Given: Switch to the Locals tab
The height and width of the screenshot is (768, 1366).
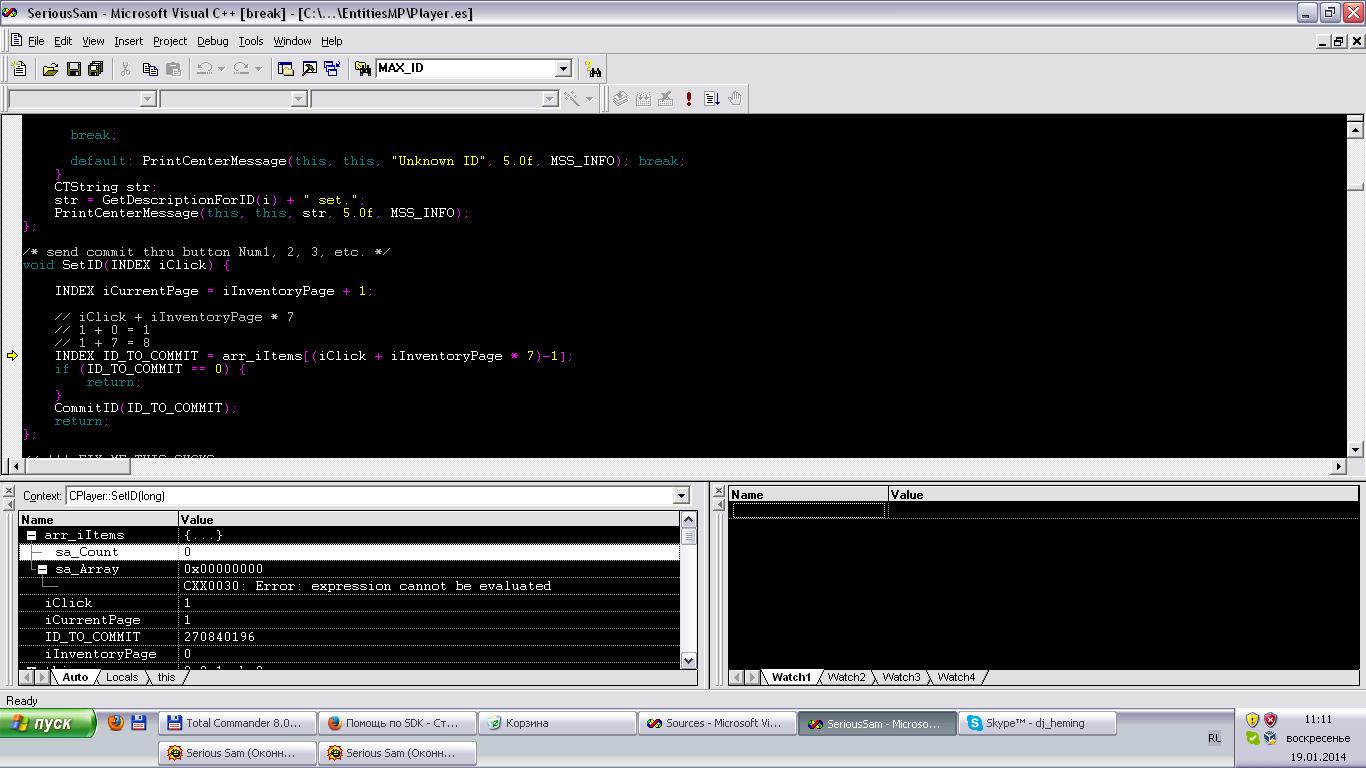Looking at the screenshot, I should point(122,677).
